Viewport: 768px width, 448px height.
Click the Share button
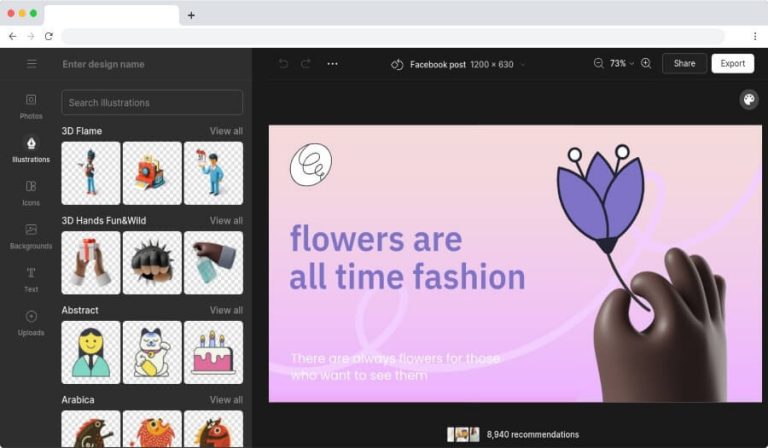click(x=684, y=64)
